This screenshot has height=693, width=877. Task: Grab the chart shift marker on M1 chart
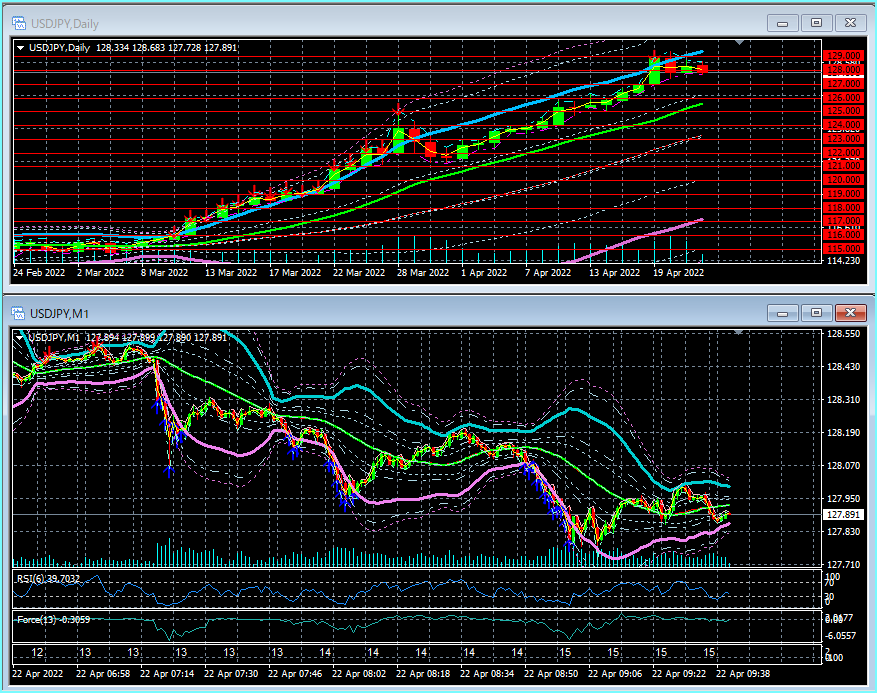(x=739, y=332)
